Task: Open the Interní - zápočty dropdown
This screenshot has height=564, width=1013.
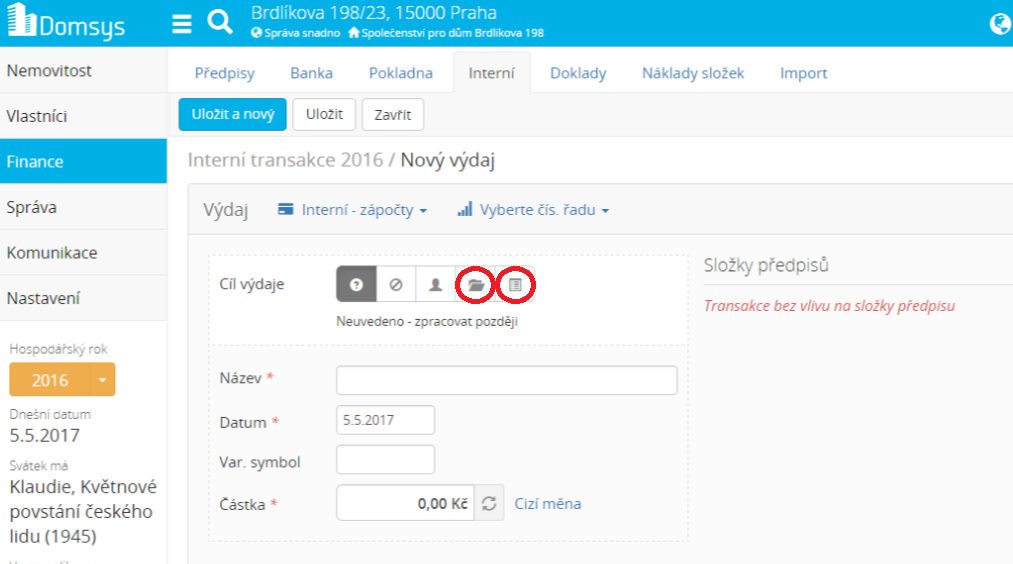Action: pyautogui.click(x=353, y=210)
